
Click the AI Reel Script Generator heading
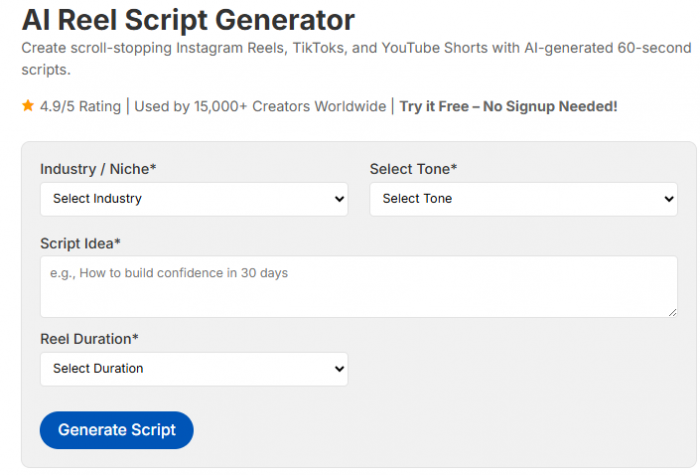pyautogui.click(x=188, y=20)
